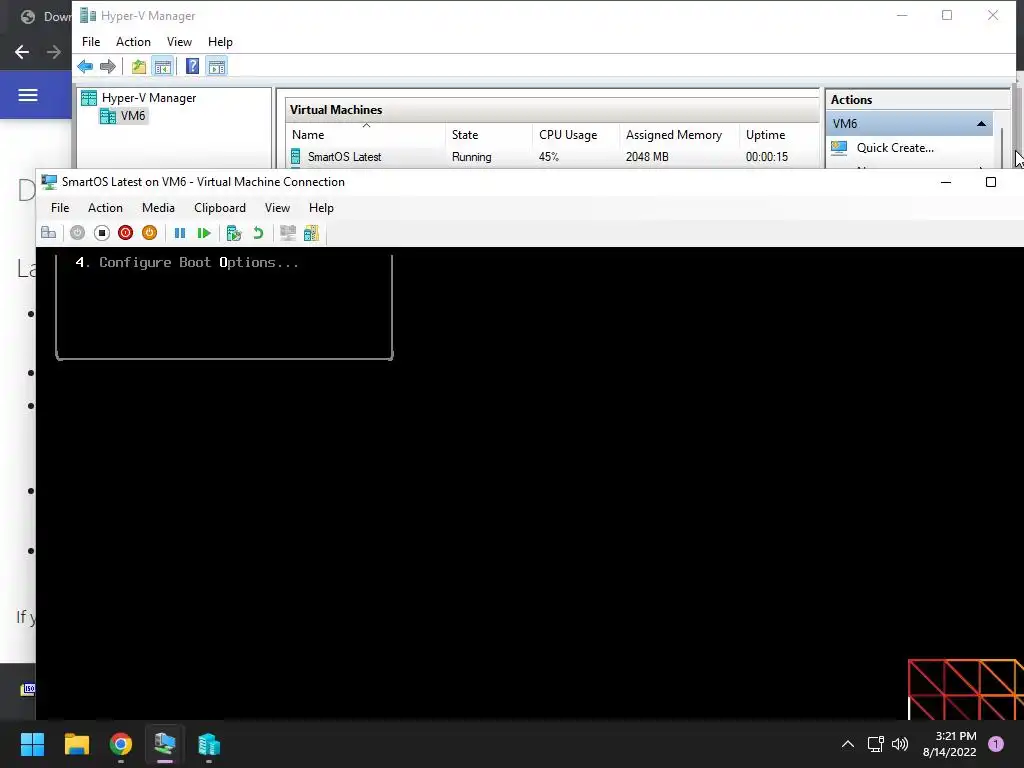Switch to Virtual Machine Connection taskbar icon
1024x768 pixels.
coord(165,744)
